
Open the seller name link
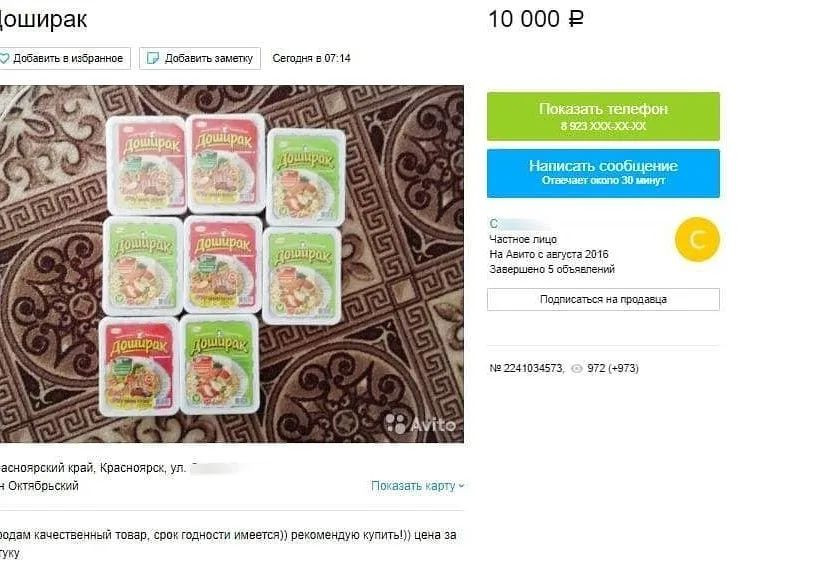517,224
